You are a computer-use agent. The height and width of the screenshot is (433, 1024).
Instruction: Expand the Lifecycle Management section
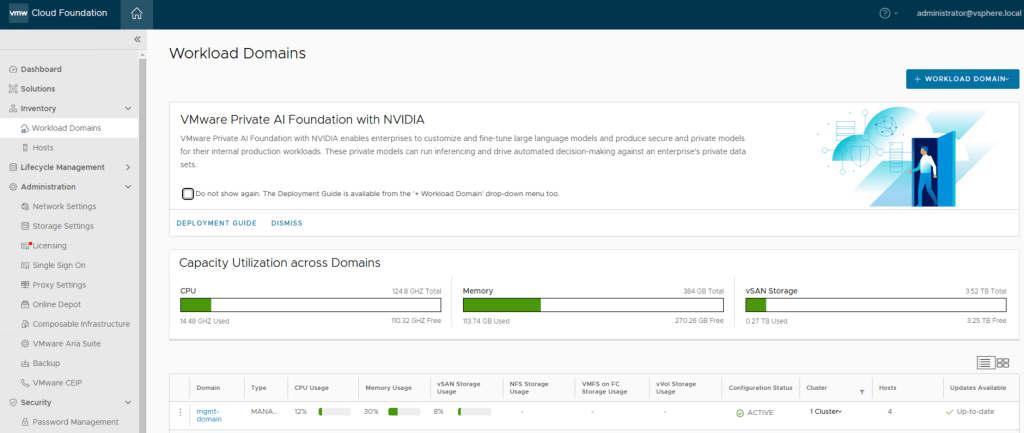click(128, 167)
